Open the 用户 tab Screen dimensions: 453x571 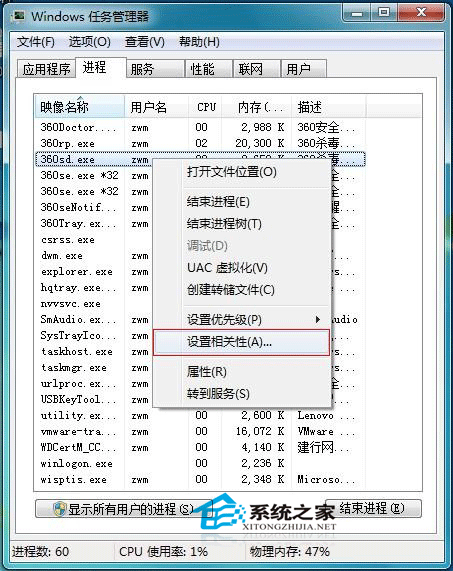click(304, 69)
